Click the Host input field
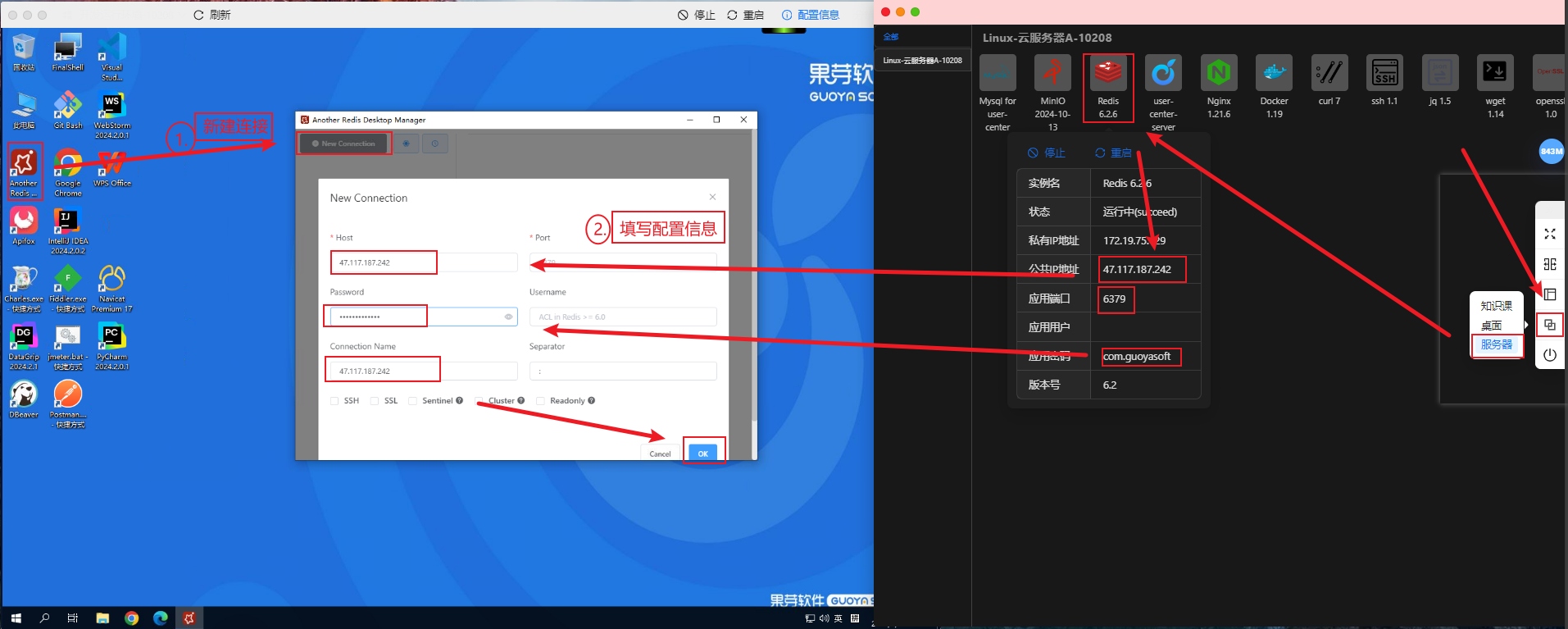The height and width of the screenshot is (629, 1568). [424, 262]
